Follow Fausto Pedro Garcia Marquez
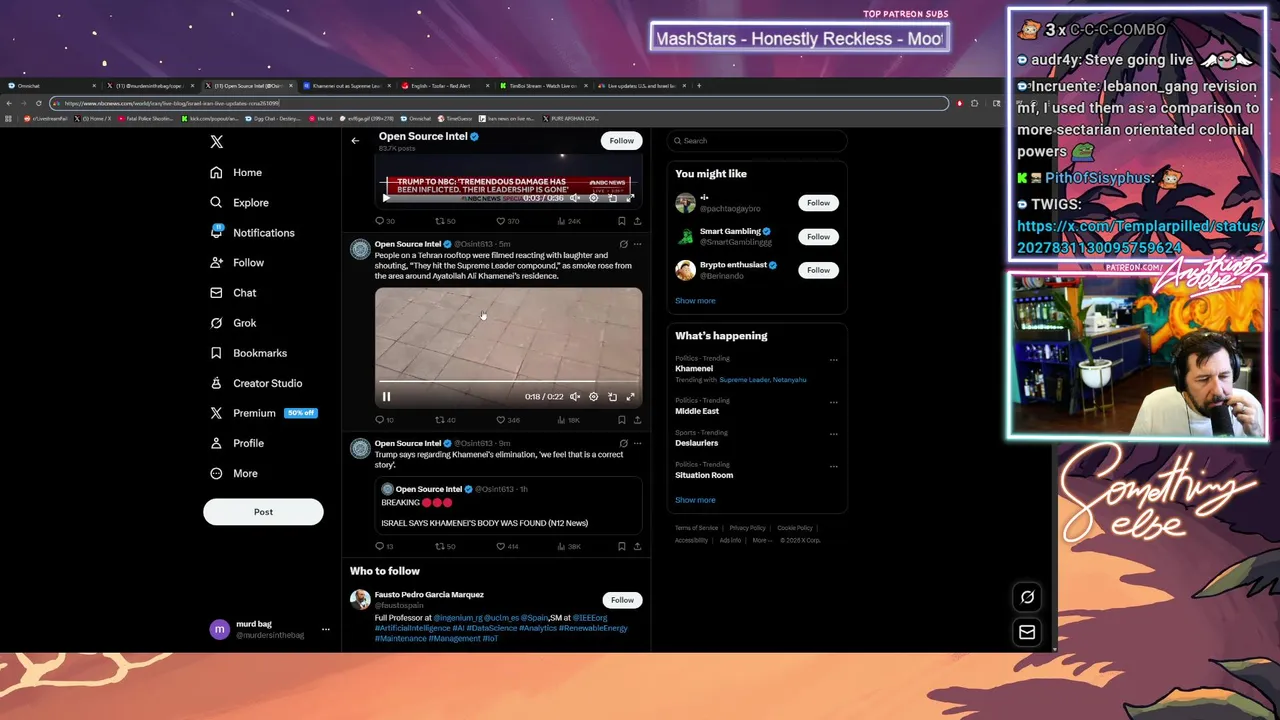The height and width of the screenshot is (720, 1280). [622, 600]
